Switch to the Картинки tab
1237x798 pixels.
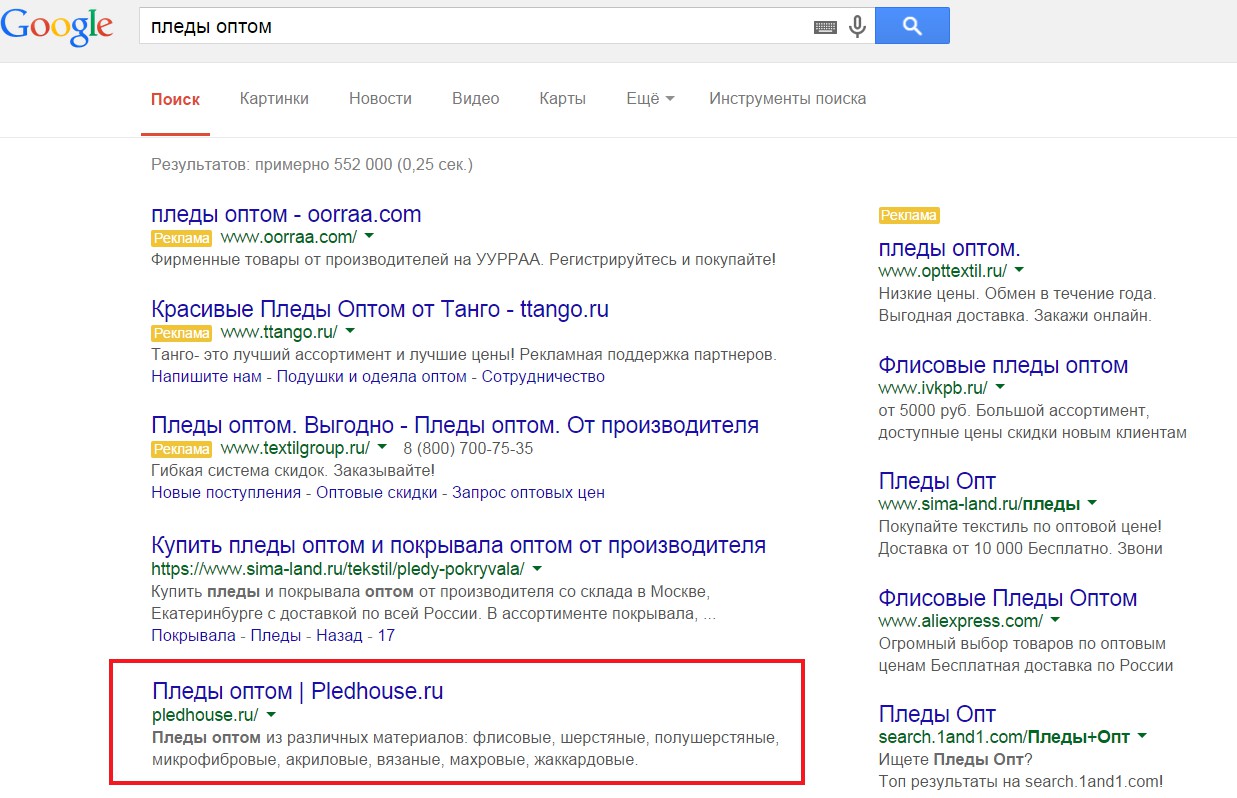(274, 99)
